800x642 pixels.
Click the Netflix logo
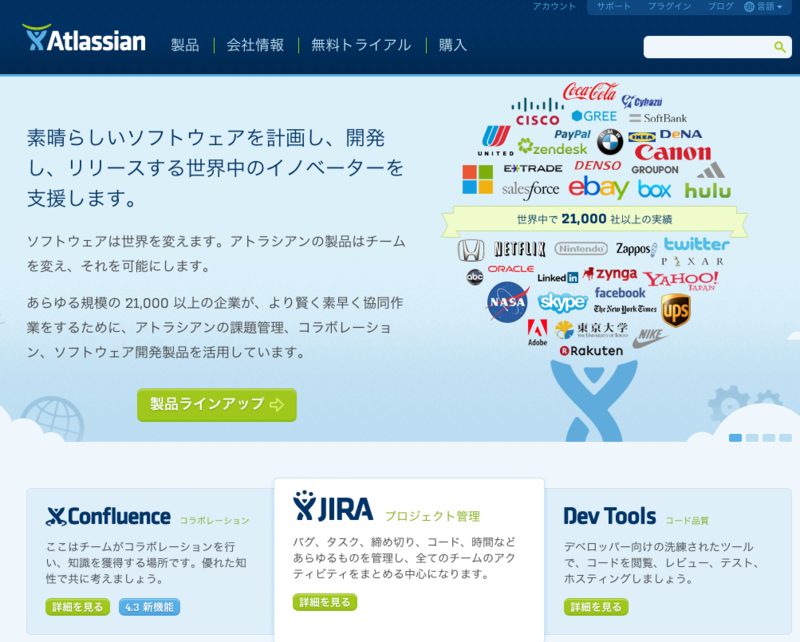[519, 249]
